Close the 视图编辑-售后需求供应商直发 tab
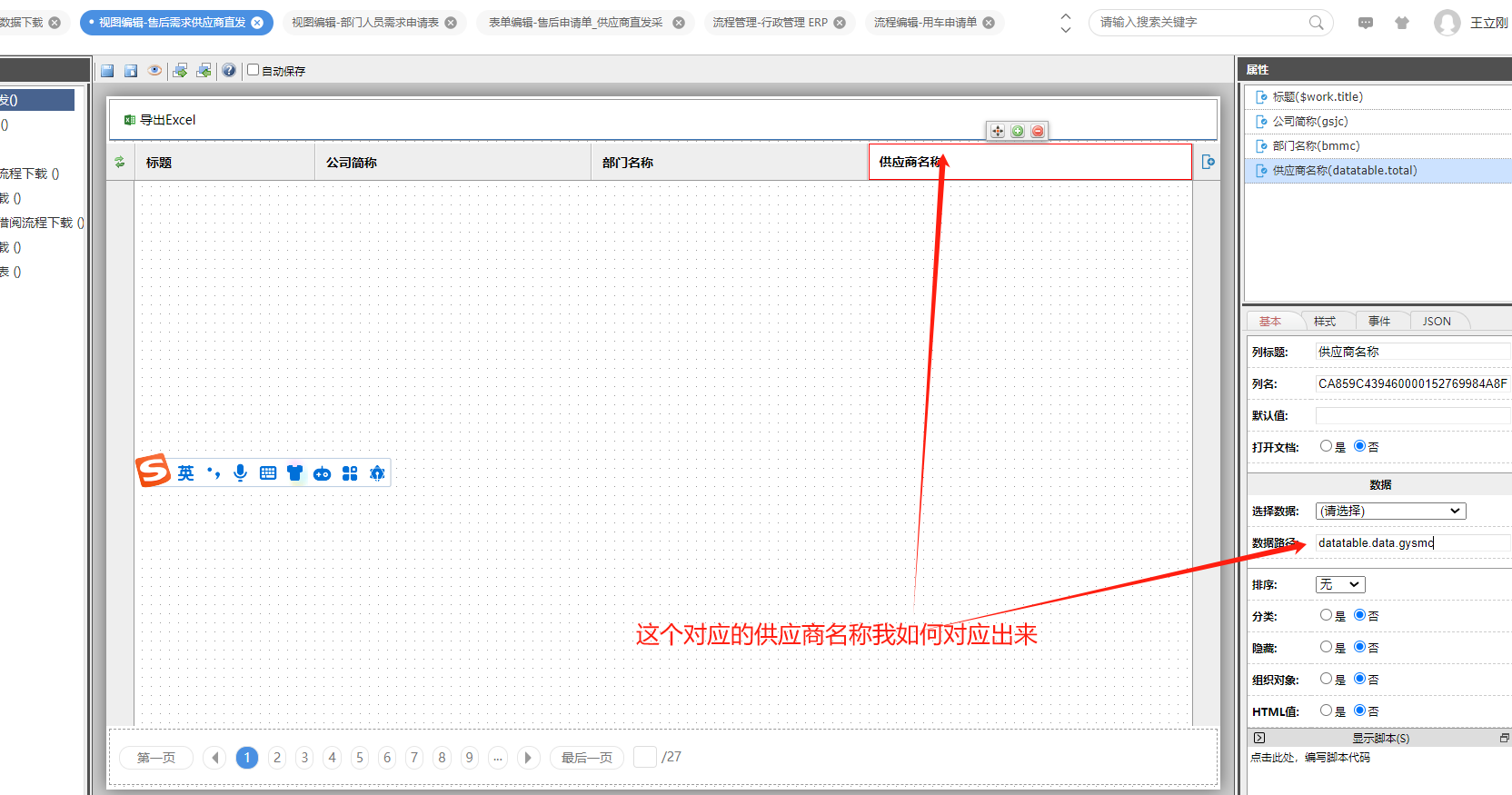Viewport: 1512px width, 795px height. pos(257,23)
